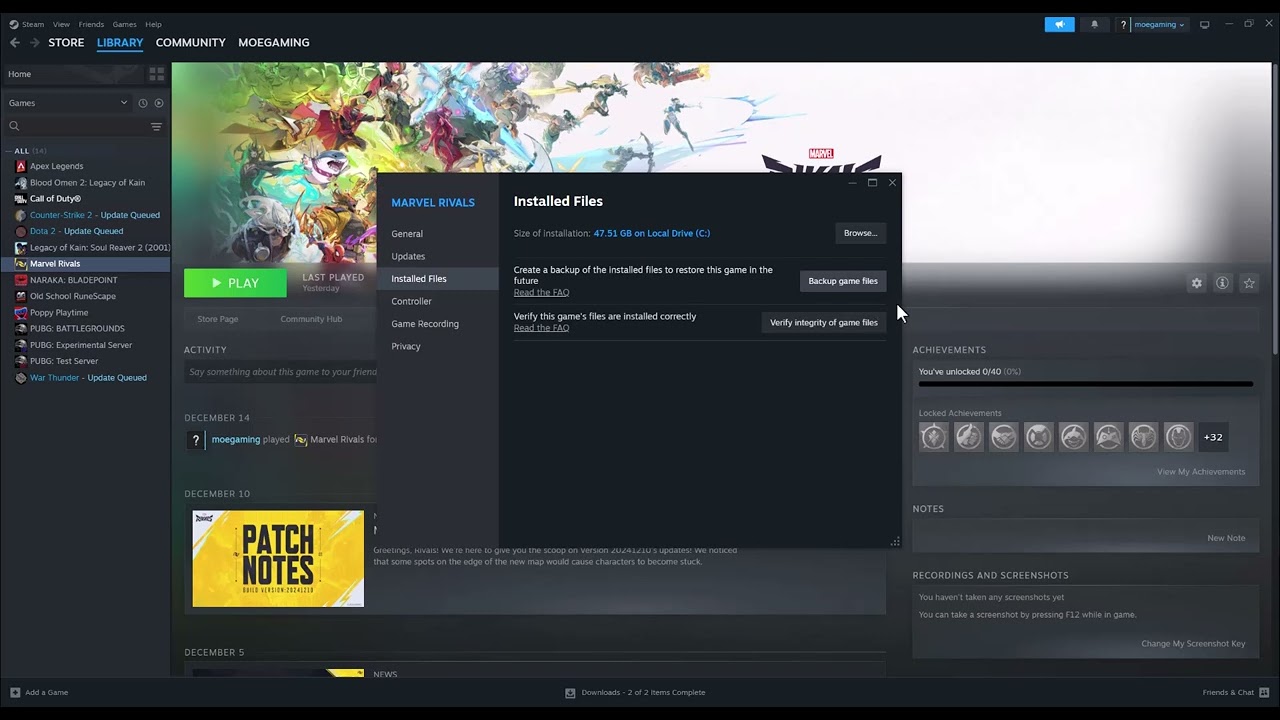Click View My Achievements link
1280x720 pixels.
click(x=1201, y=472)
